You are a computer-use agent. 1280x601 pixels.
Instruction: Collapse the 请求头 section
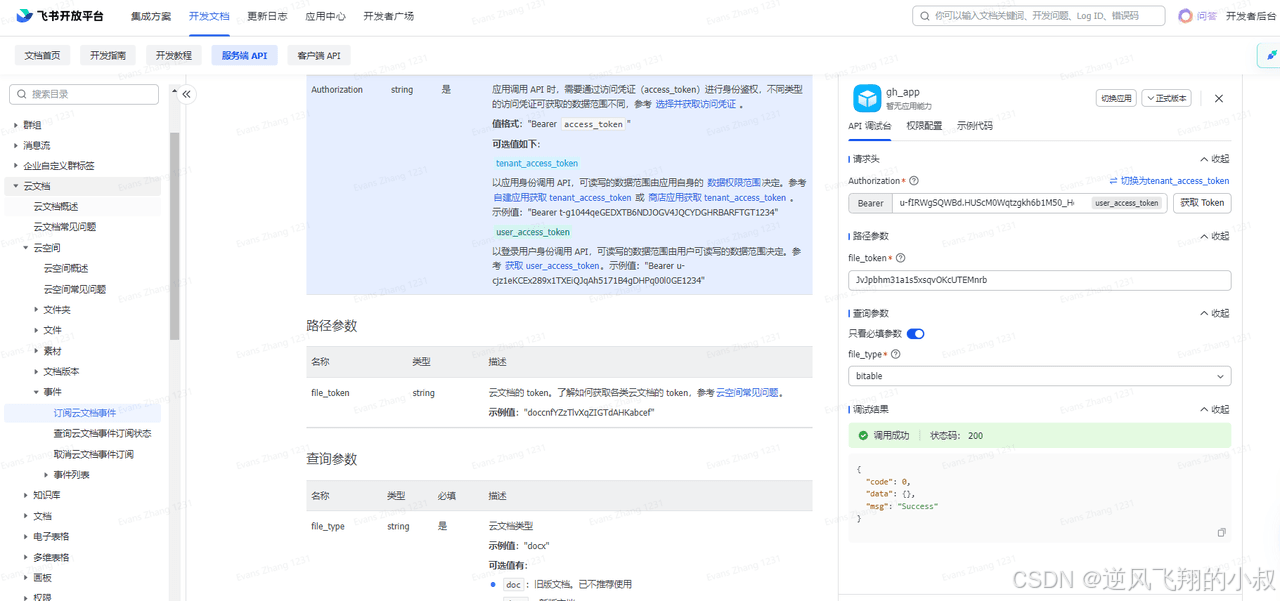pyautogui.click(x=1214, y=159)
